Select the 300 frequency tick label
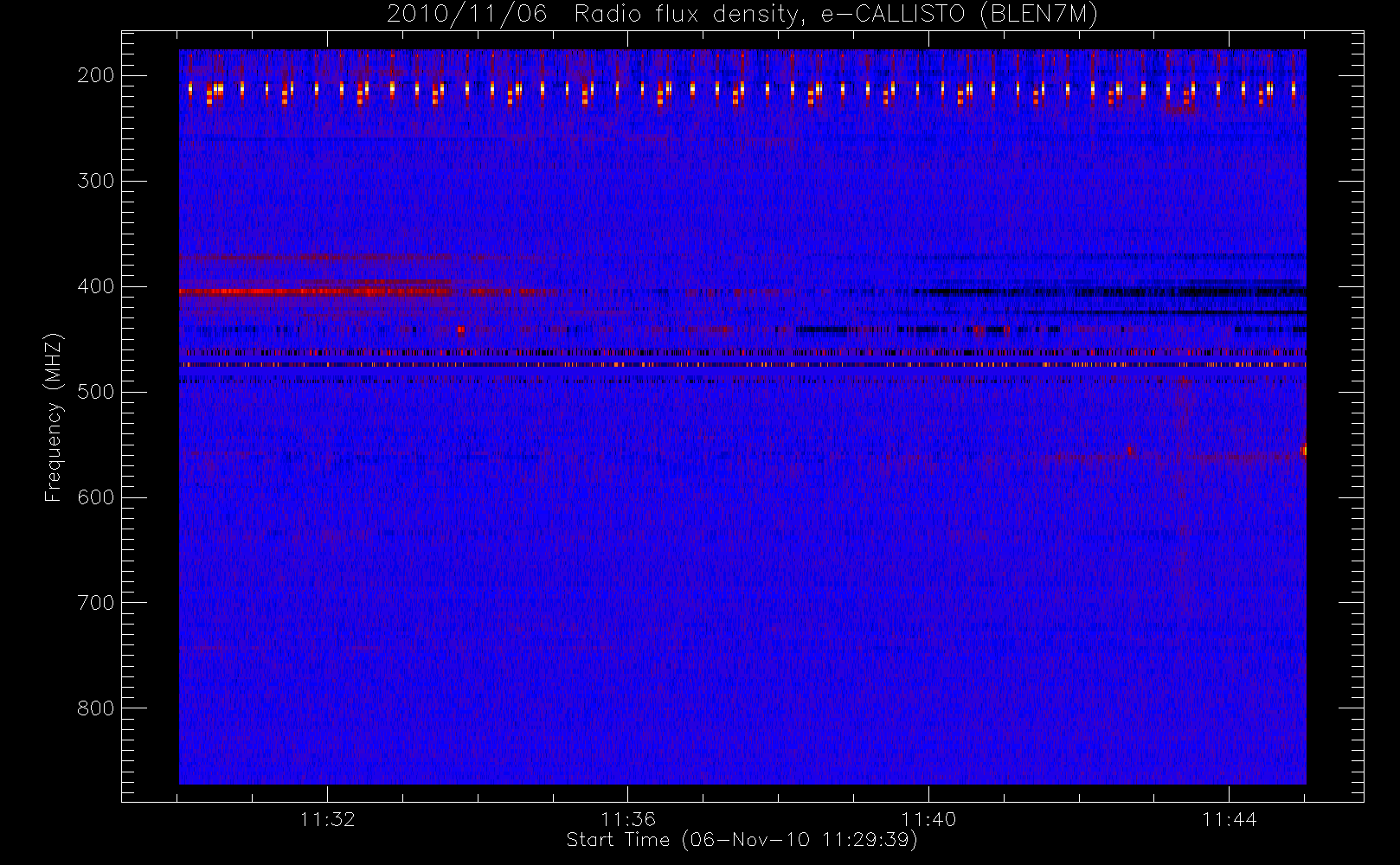 coord(96,181)
